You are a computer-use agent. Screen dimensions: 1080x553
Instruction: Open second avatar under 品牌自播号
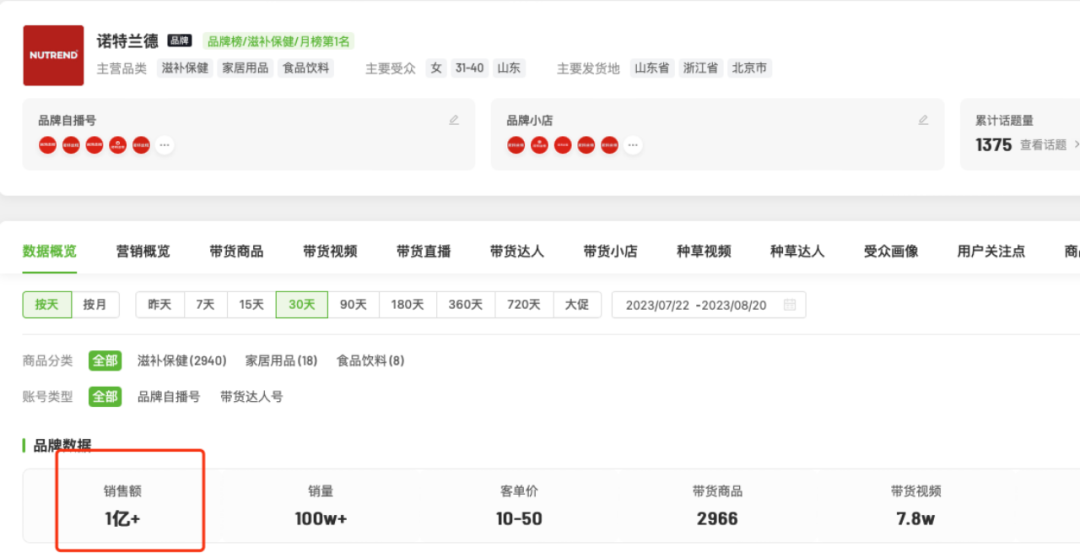pos(71,145)
